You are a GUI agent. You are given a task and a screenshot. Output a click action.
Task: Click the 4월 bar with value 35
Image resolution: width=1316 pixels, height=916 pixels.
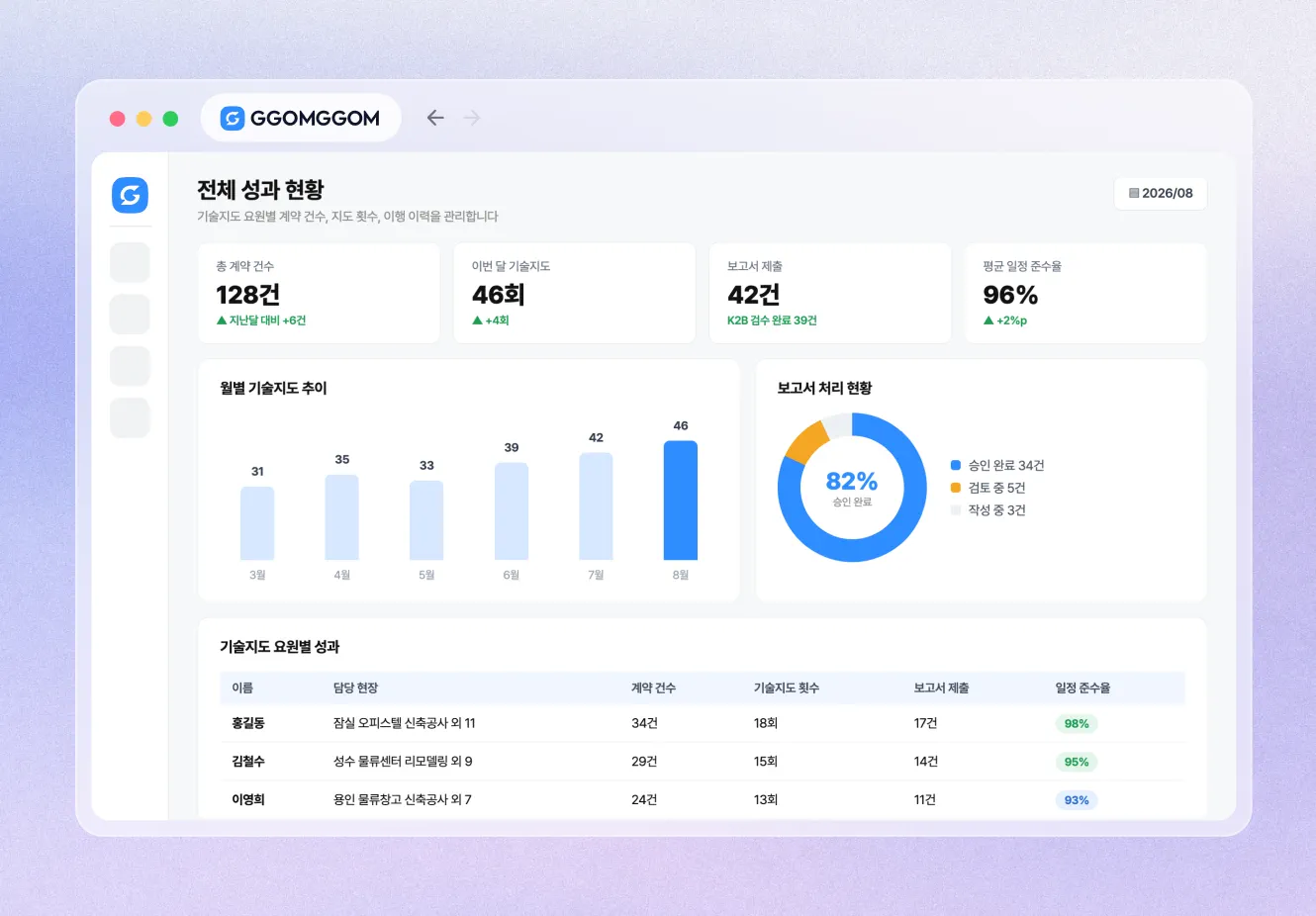point(342,517)
